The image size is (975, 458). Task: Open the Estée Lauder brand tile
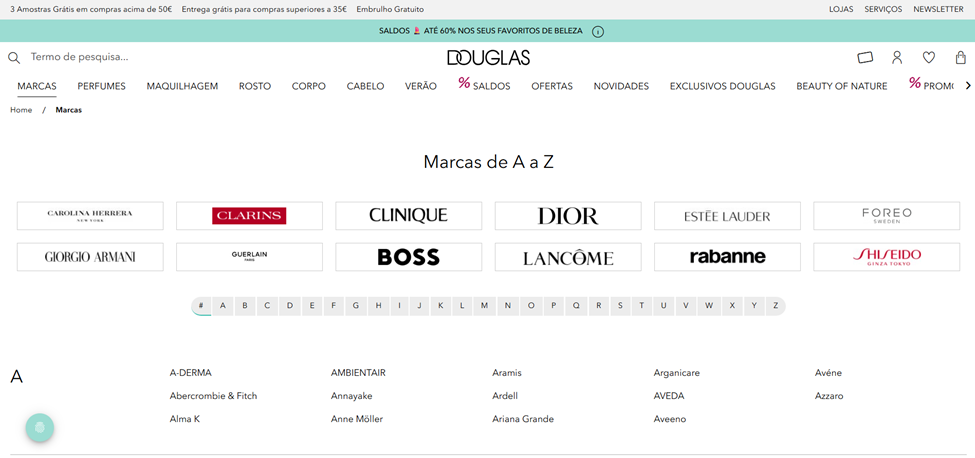(727, 216)
